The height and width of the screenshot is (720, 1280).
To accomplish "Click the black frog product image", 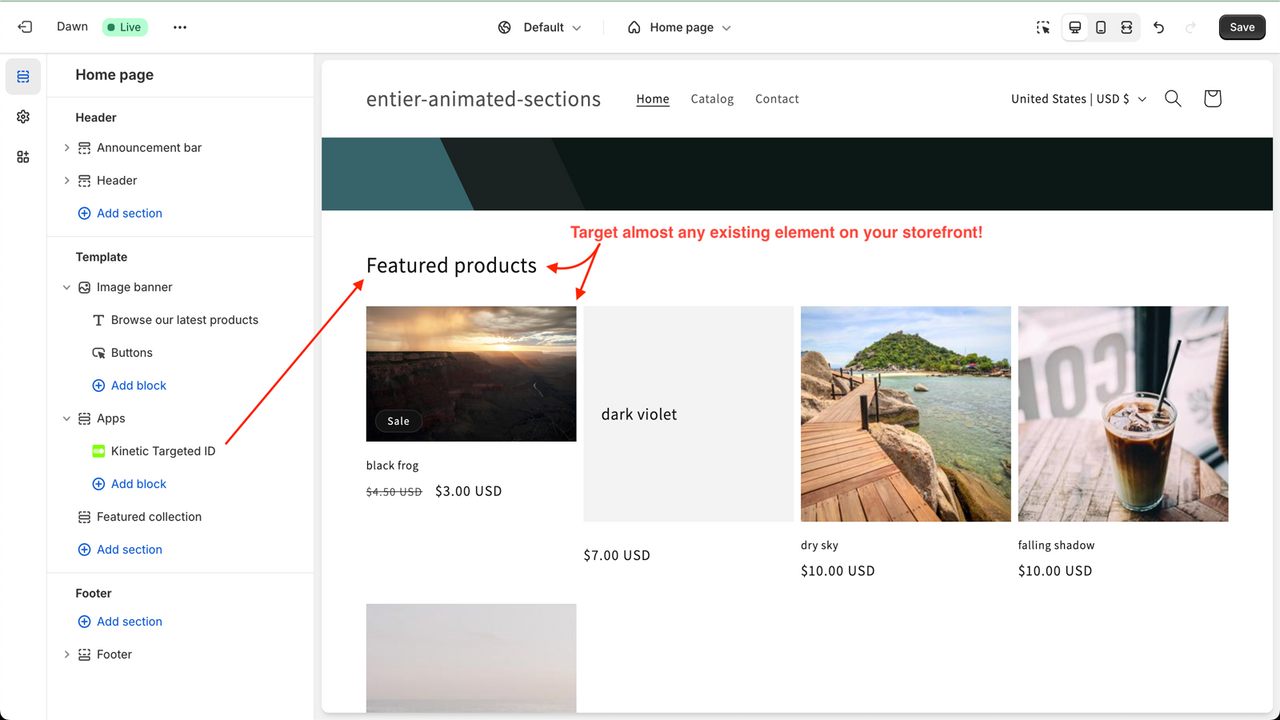I will tap(471, 374).
